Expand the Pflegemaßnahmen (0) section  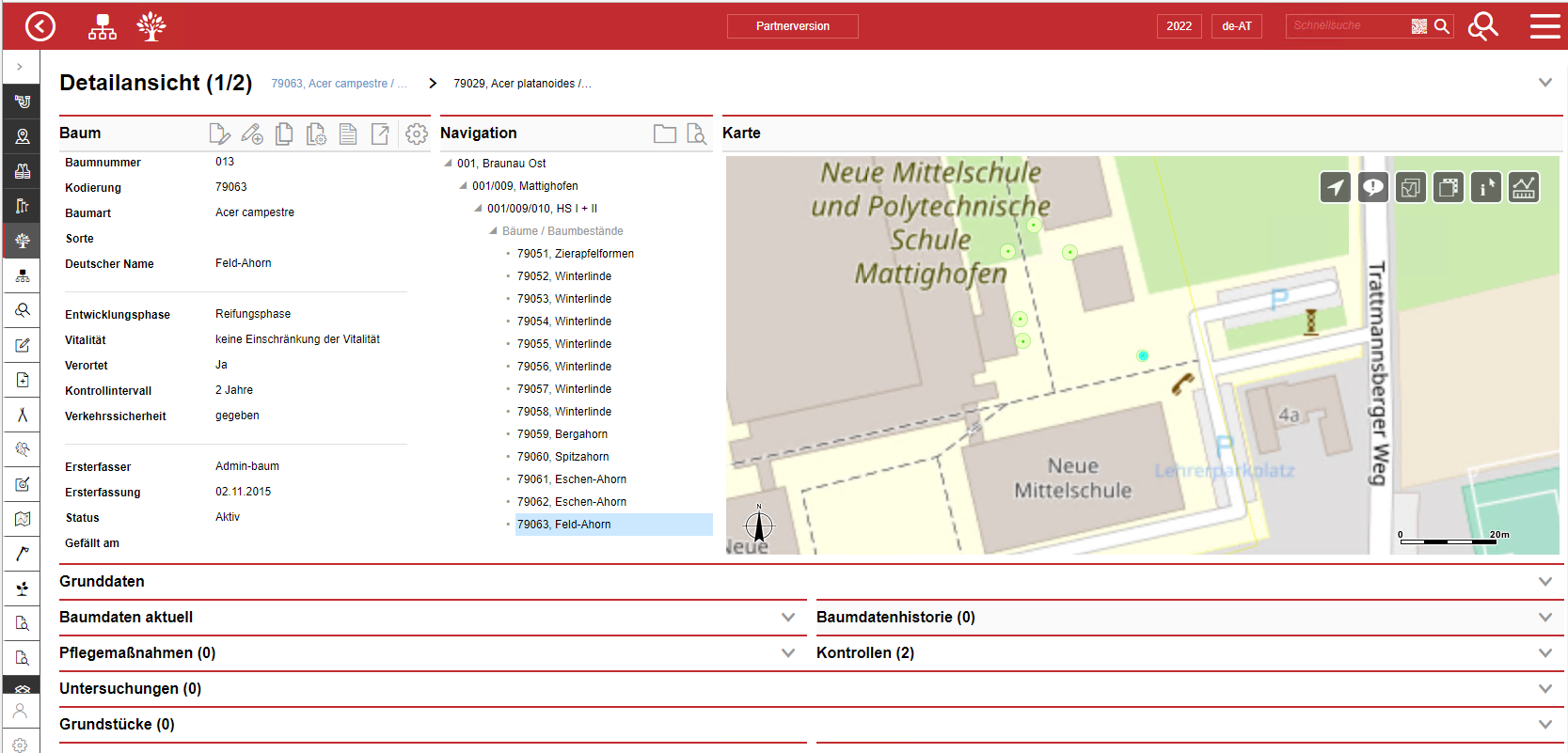[x=788, y=653]
